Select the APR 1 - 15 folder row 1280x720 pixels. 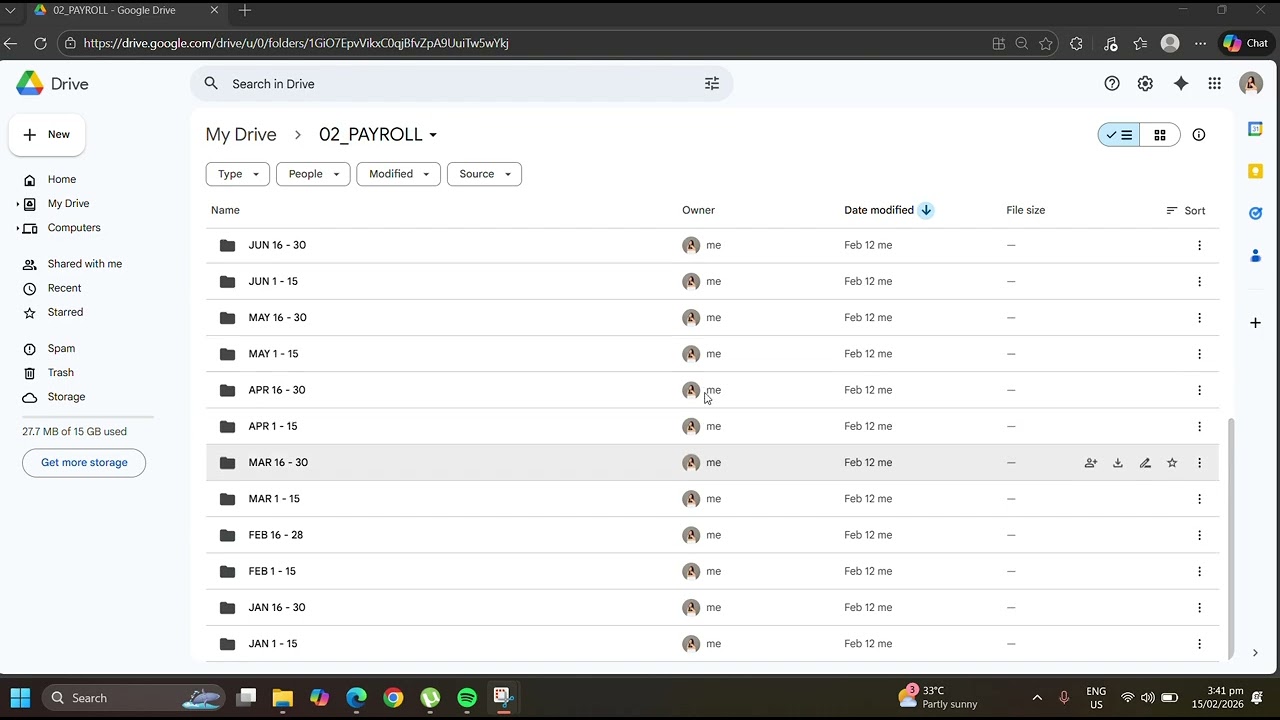click(712, 426)
